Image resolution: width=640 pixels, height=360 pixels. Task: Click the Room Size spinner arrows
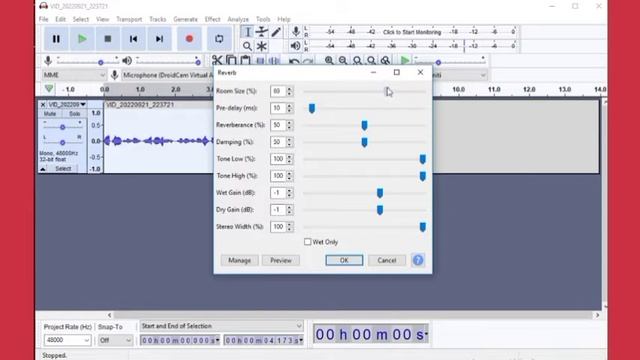(x=289, y=91)
